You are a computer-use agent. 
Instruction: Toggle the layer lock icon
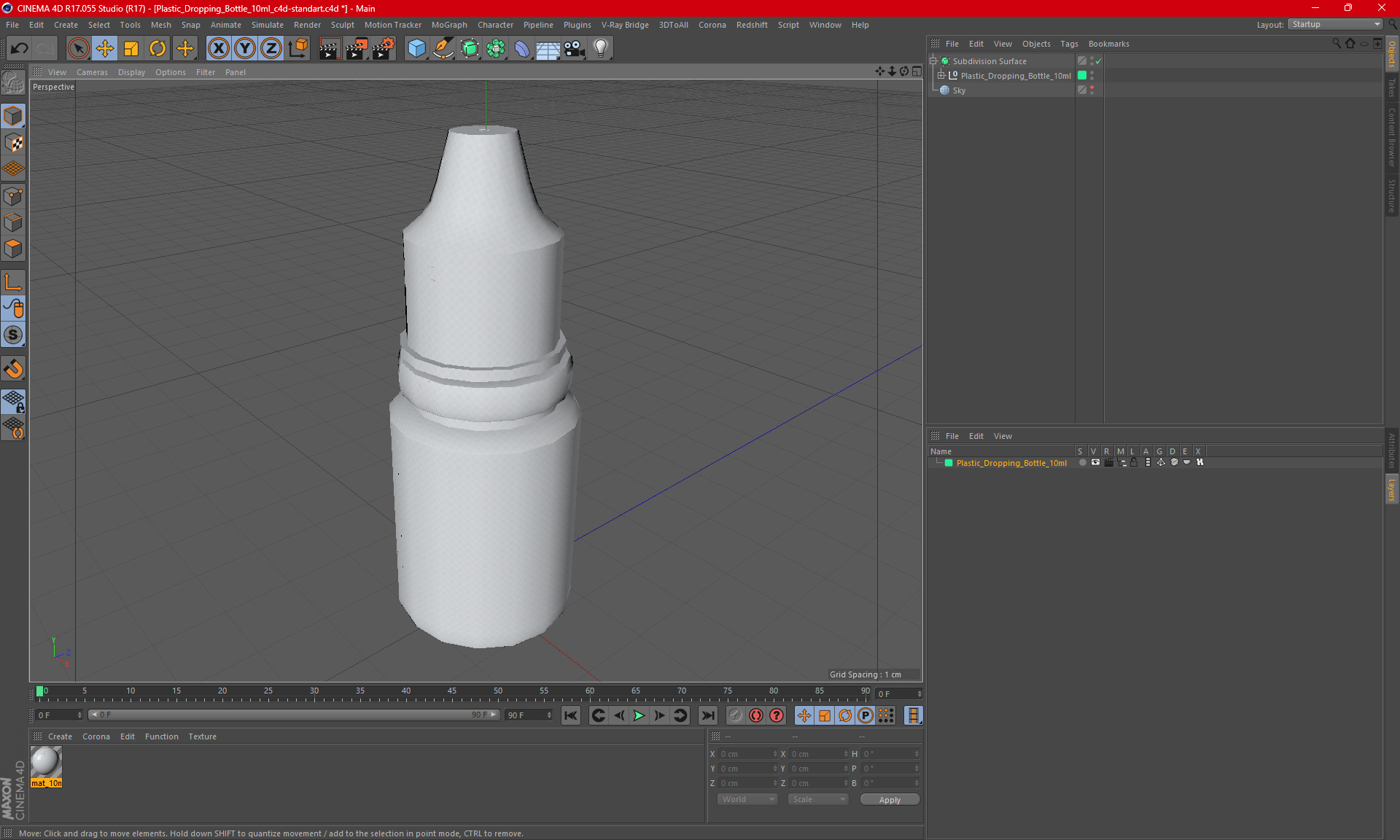[1134, 462]
